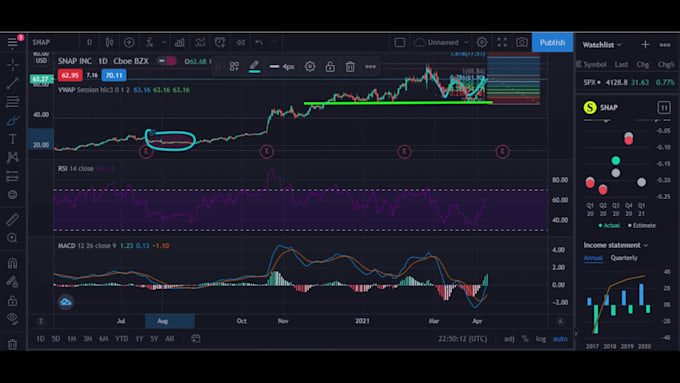680x383 pixels.
Task: Open the candlestick chart style selector
Action: [109, 43]
